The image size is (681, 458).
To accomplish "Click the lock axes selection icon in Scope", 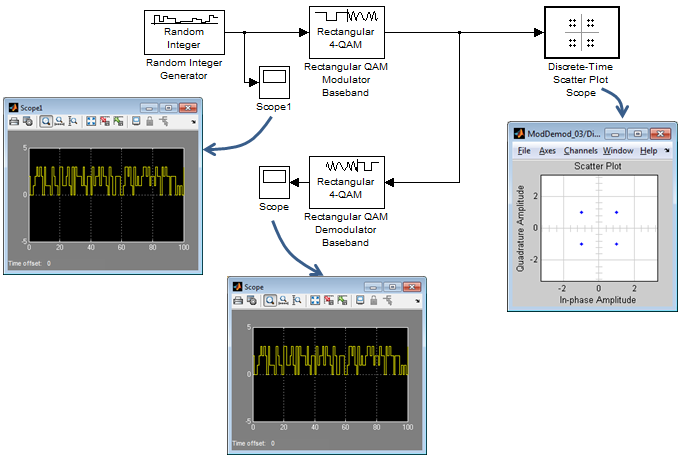I will point(374,300).
